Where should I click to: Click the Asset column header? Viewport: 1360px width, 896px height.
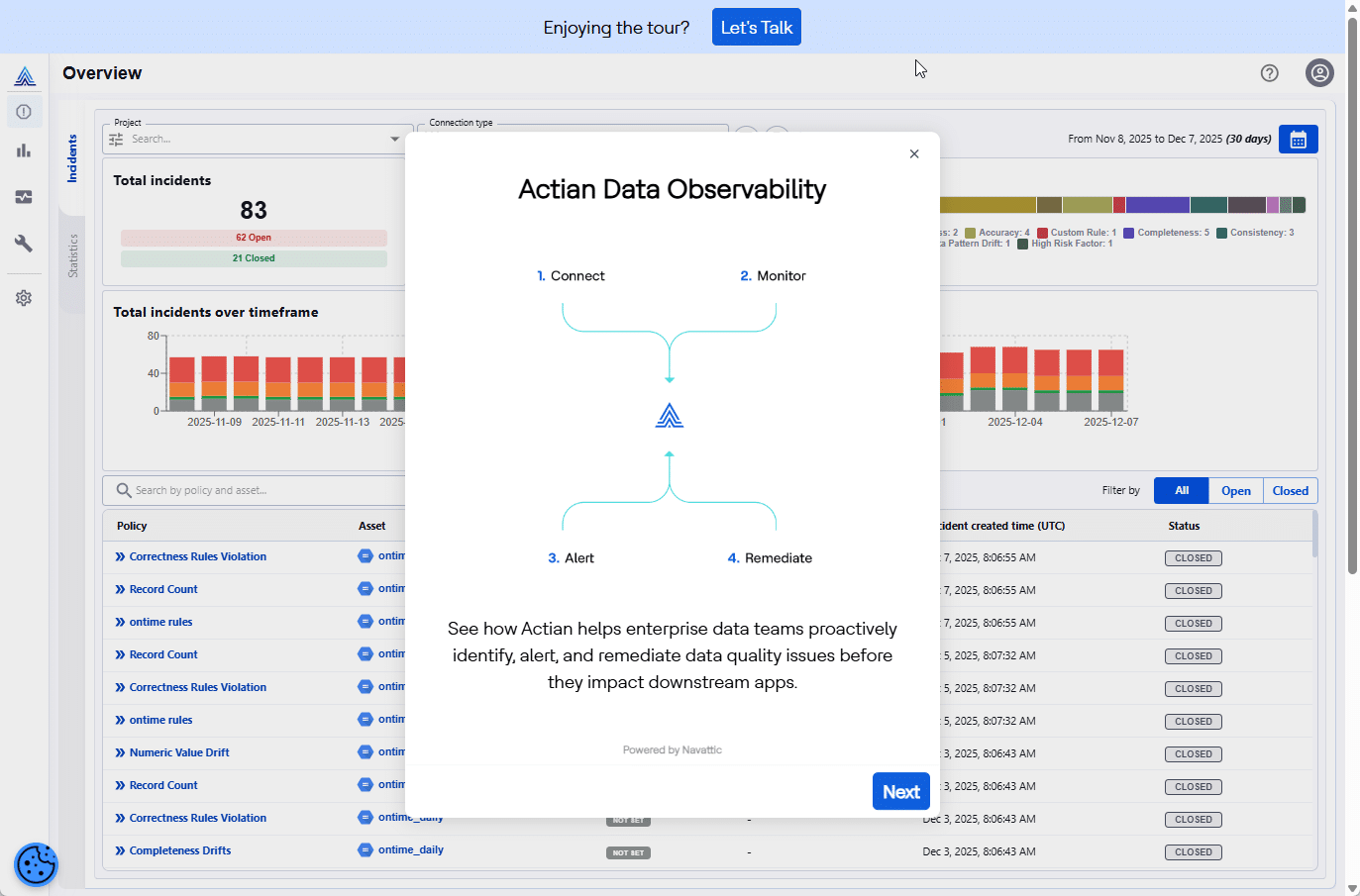[372, 527]
